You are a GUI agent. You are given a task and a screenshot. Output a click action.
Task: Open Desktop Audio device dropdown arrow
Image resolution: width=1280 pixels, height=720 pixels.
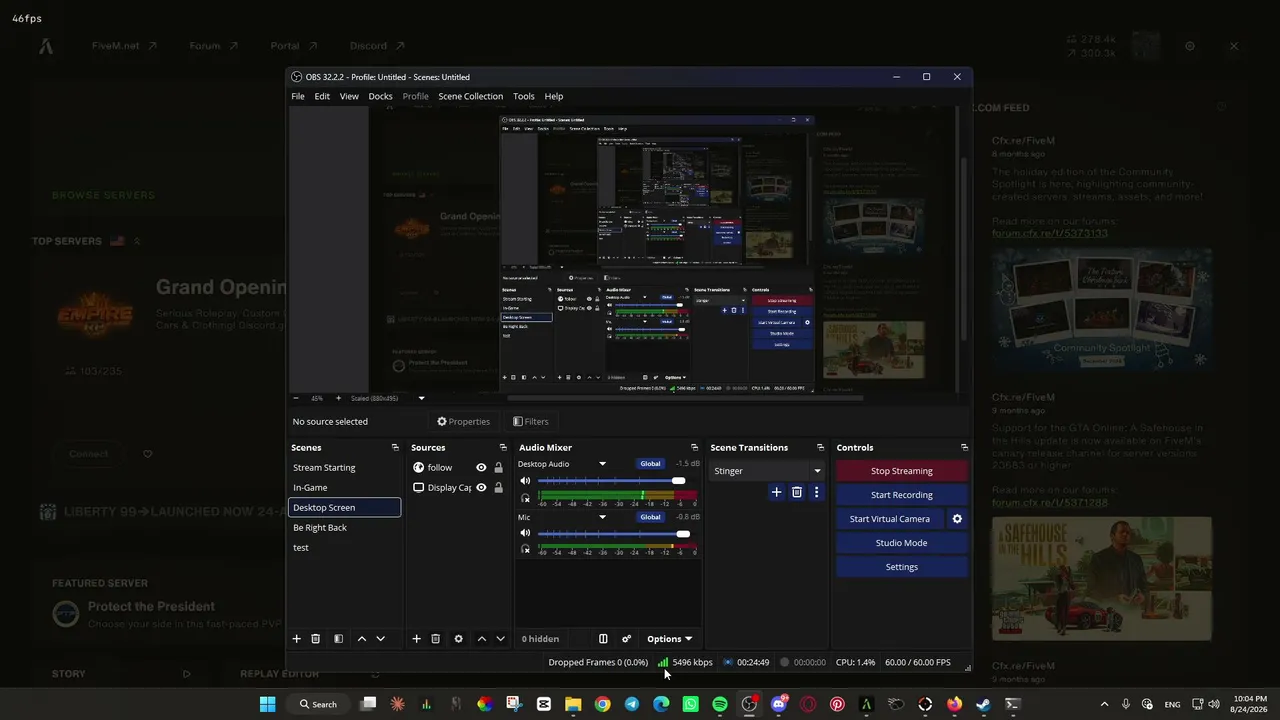click(602, 464)
